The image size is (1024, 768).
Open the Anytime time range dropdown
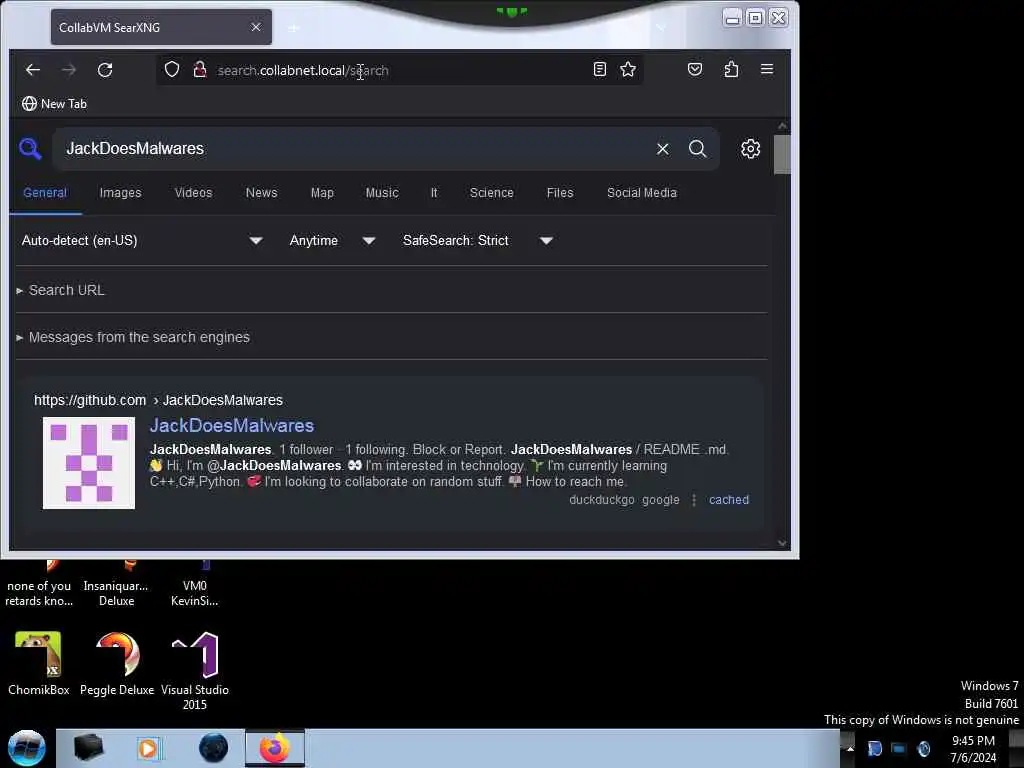coord(332,240)
